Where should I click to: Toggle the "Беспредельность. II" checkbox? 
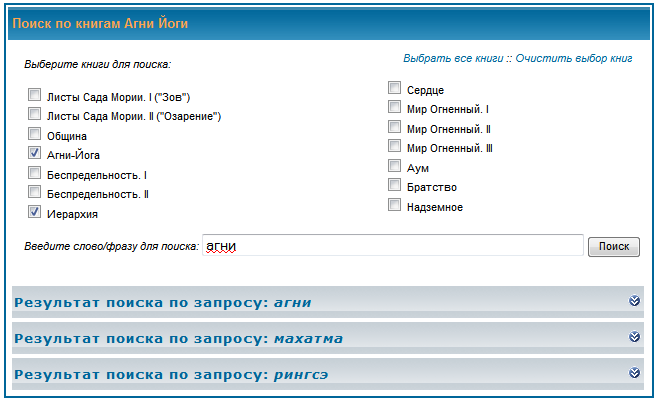point(36,192)
